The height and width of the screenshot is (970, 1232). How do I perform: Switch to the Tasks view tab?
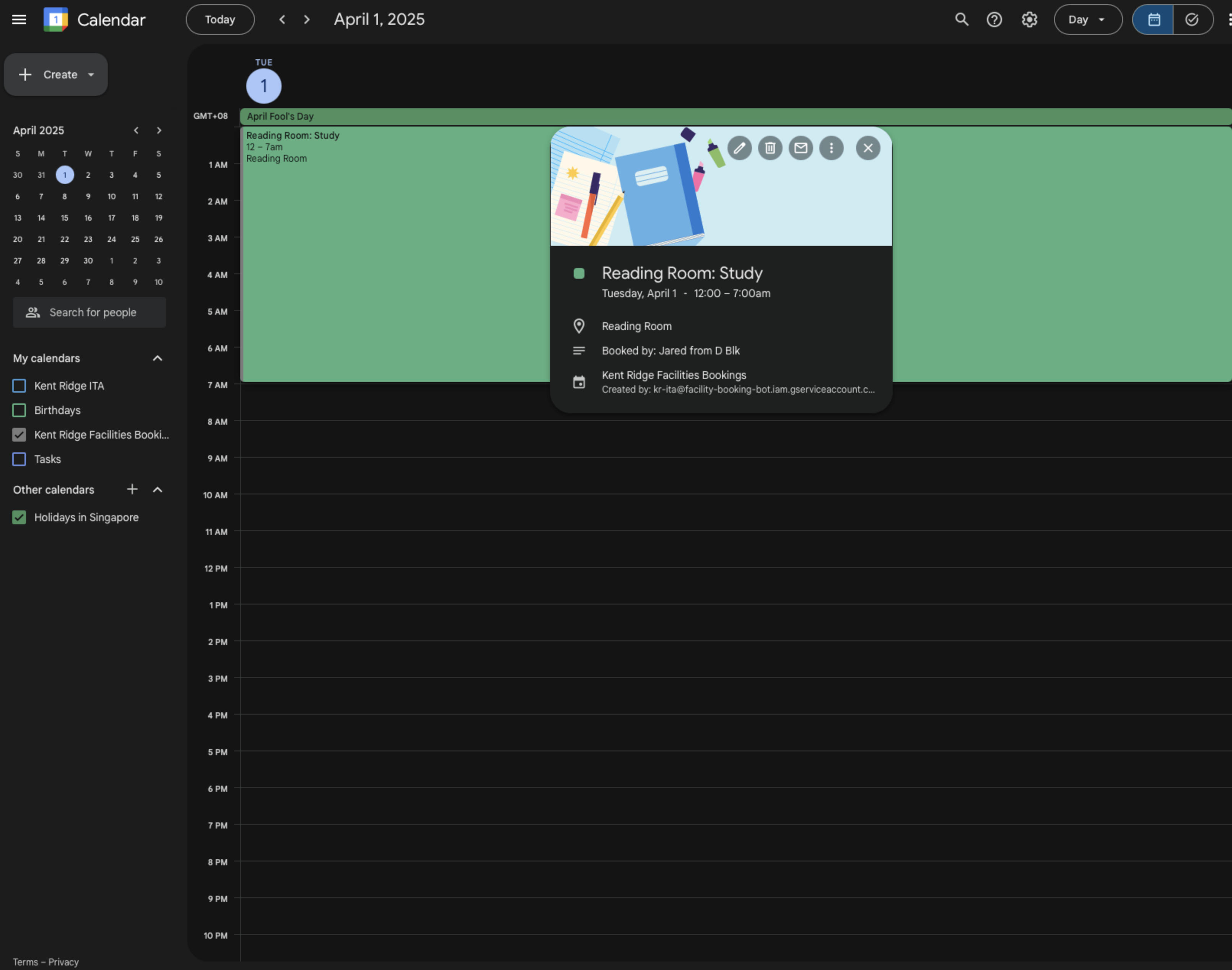(x=1192, y=19)
